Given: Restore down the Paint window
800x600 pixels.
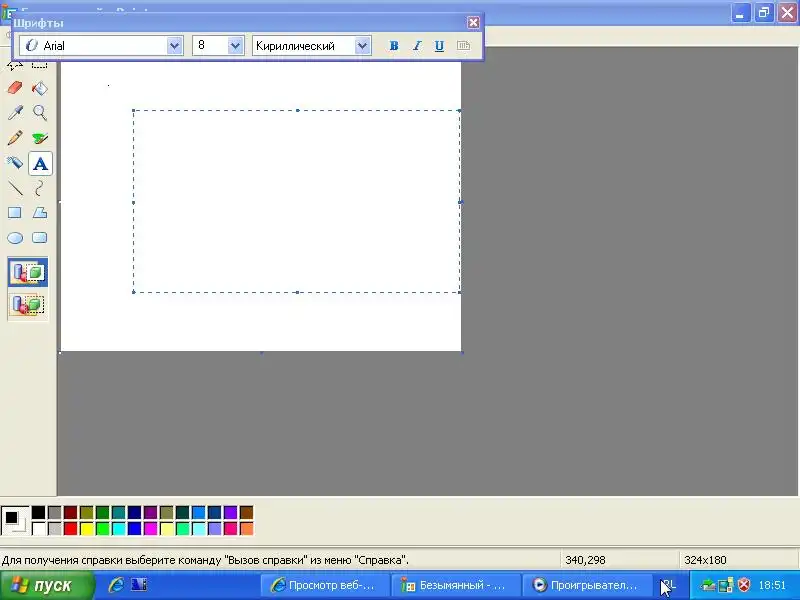Looking at the screenshot, I should pyautogui.click(x=764, y=13).
